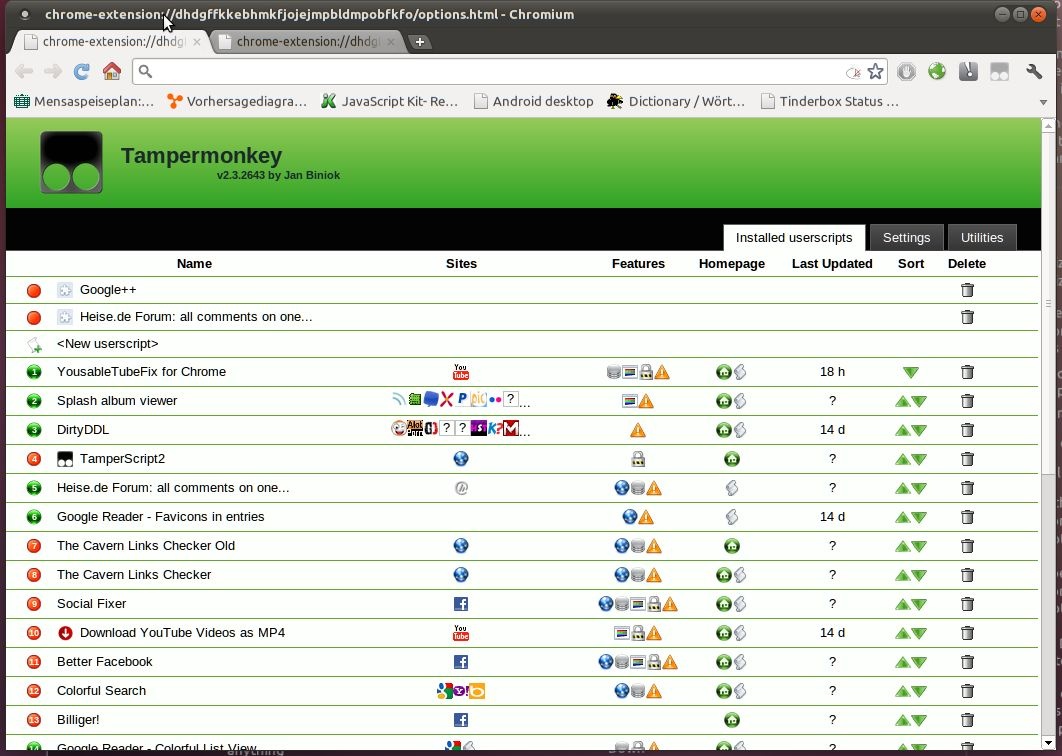Viewport: 1062px width, 756px height.
Task: Click lock feature icon in TamperScript2 row
Action: (x=637, y=459)
